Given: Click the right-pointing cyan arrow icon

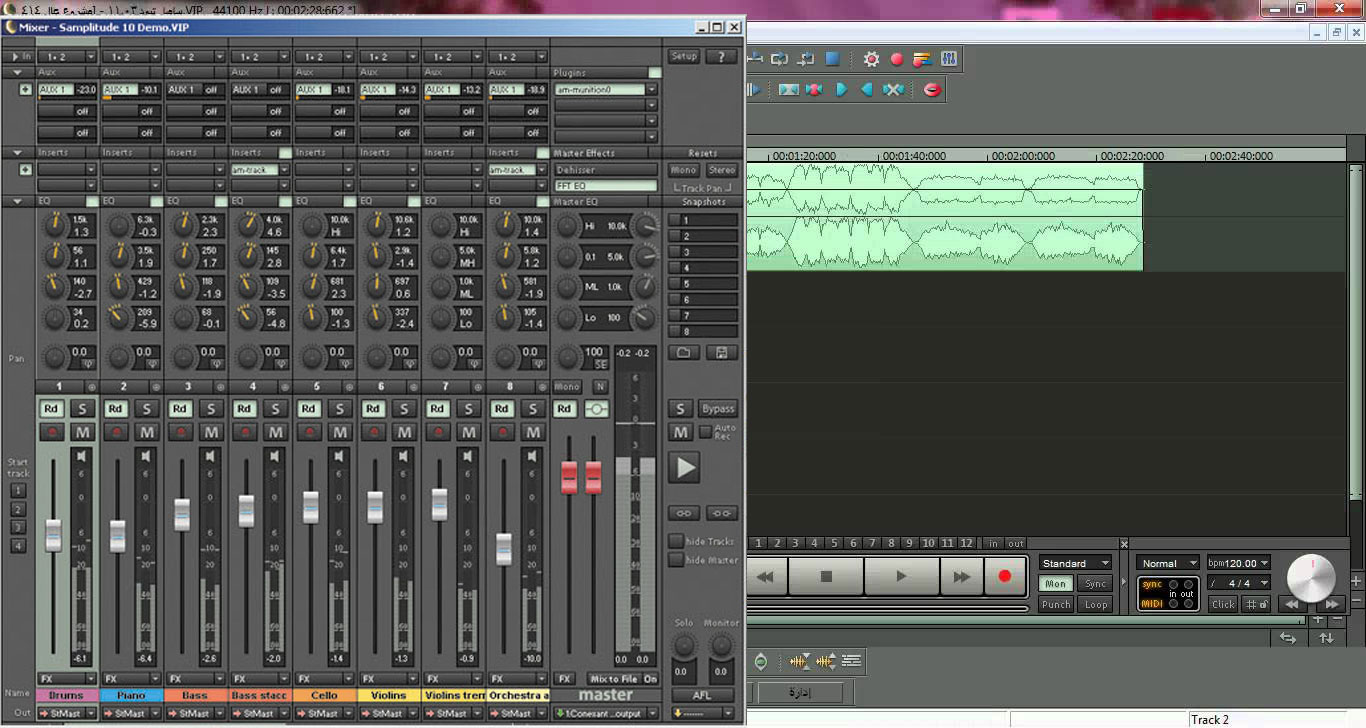Looking at the screenshot, I should tap(841, 89).
